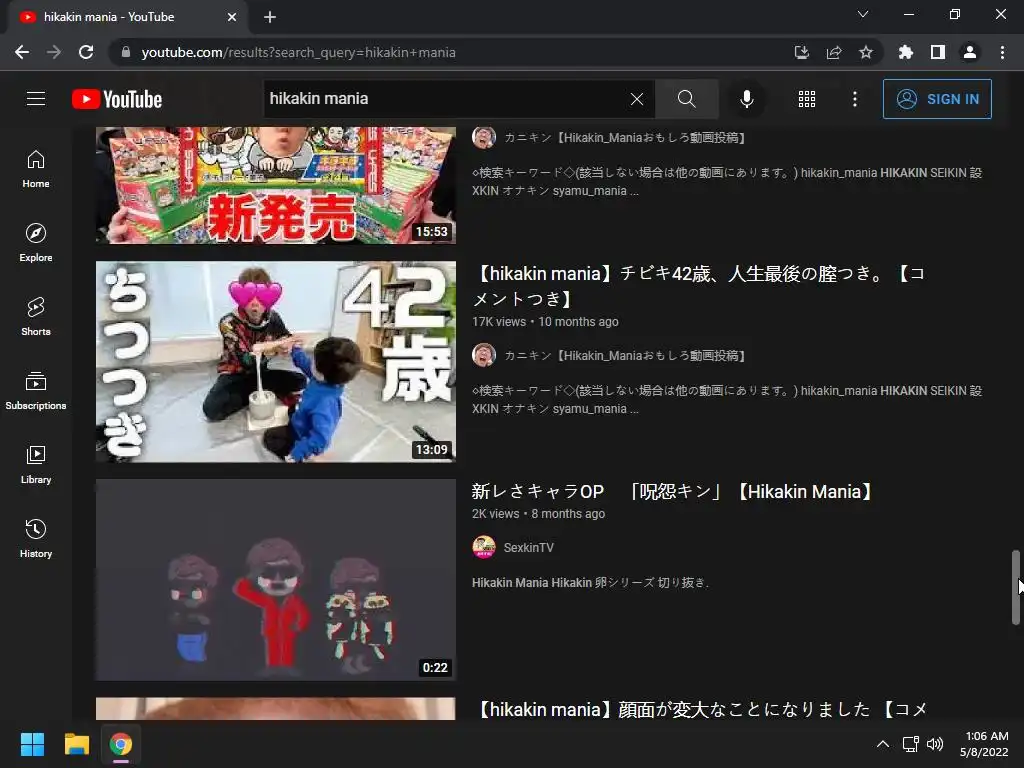Close the hikakin mania tab
This screenshot has height=768, width=1024.
232,17
